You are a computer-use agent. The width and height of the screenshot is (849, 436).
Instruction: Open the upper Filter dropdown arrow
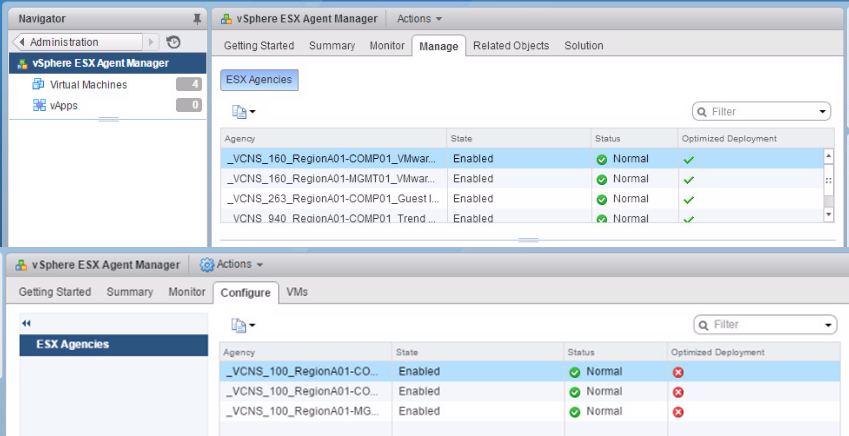[x=824, y=112]
